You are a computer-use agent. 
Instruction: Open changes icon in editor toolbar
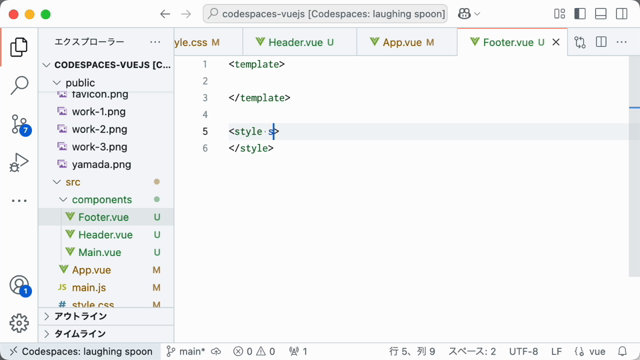580,42
